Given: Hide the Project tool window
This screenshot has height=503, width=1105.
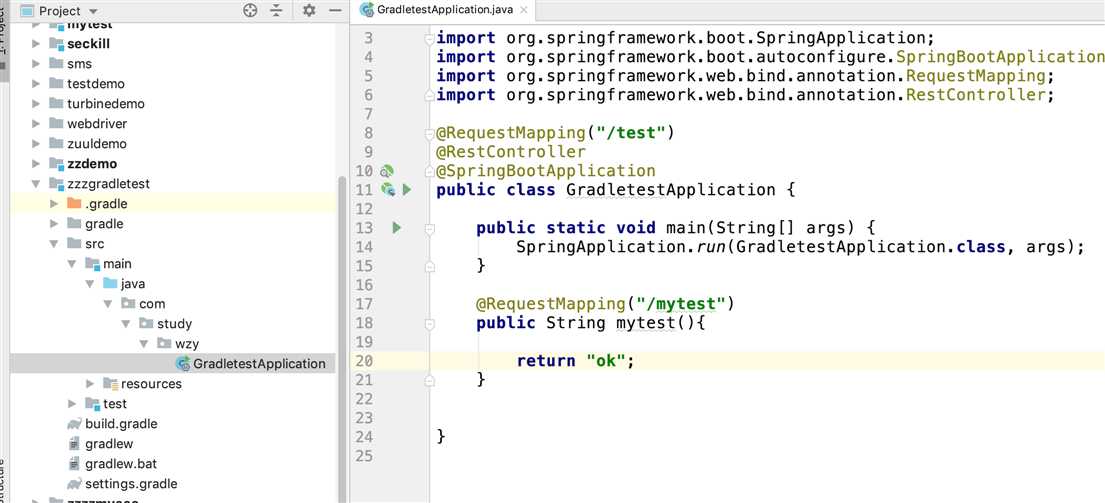Looking at the screenshot, I should pos(335,11).
